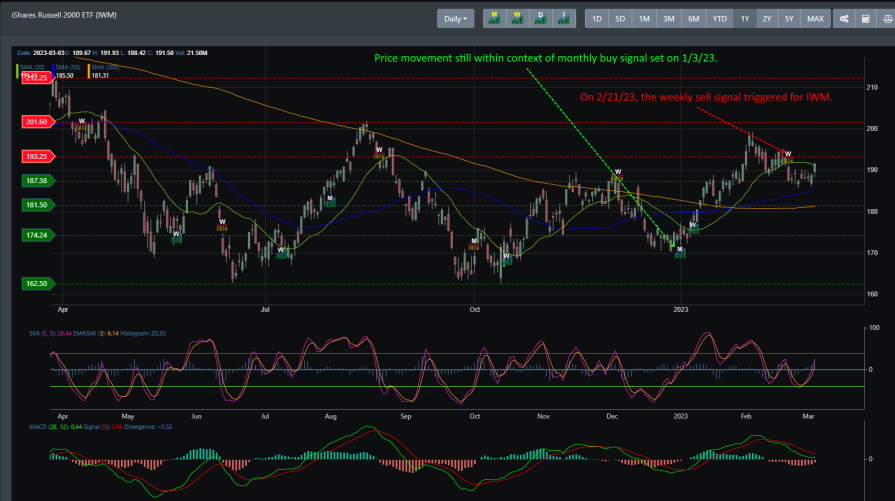This screenshot has height=501, width=895.
Task: Click the Mar label on SMI time axis
Action: [808, 417]
